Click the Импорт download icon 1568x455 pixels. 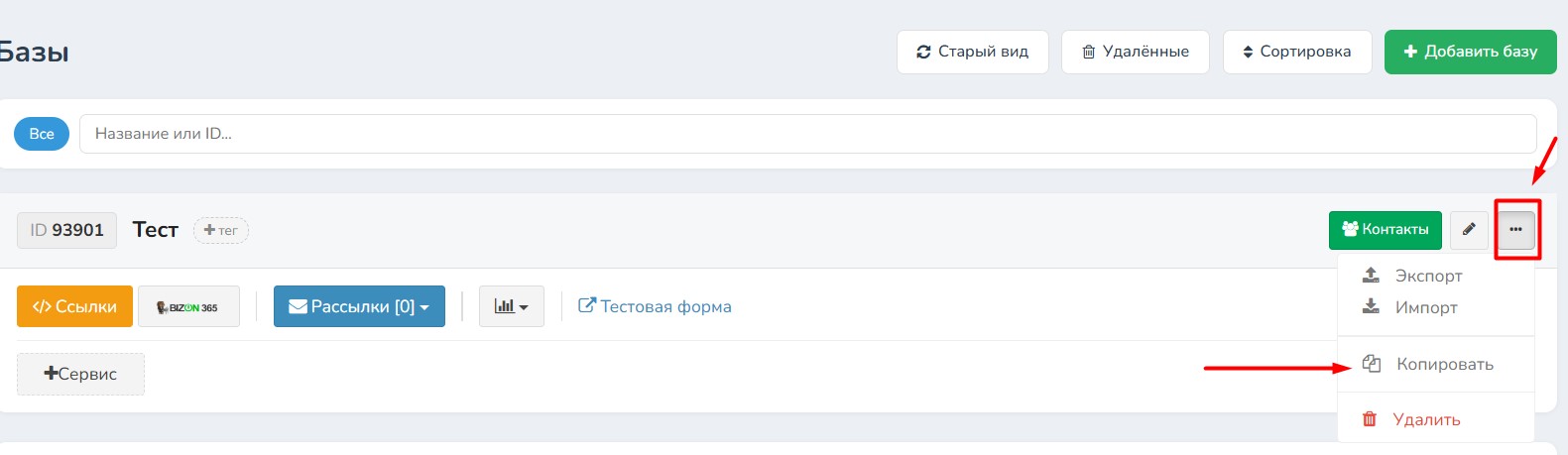[1371, 307]
